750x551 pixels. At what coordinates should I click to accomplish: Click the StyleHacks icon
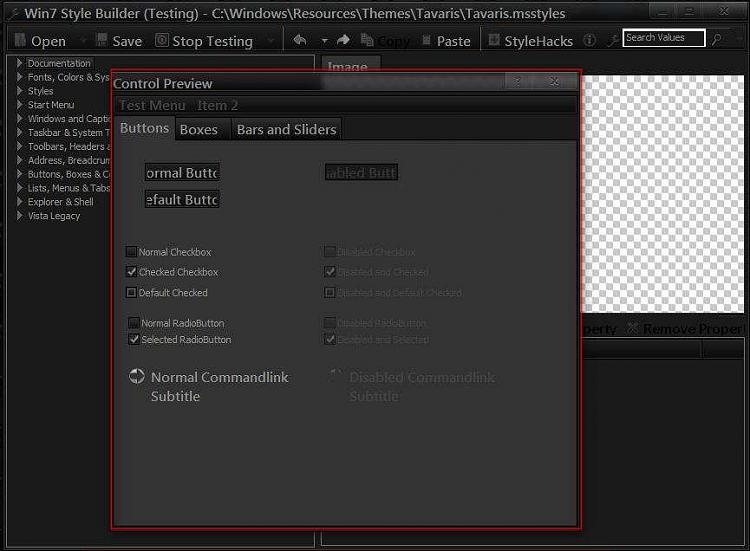click(494, 40)
